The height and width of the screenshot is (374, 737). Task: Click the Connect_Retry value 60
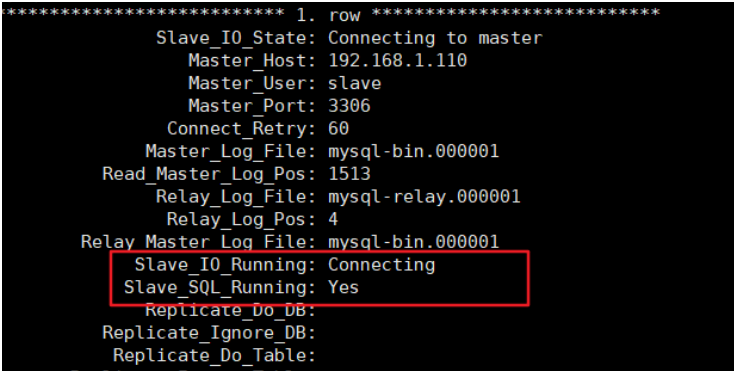338,128
